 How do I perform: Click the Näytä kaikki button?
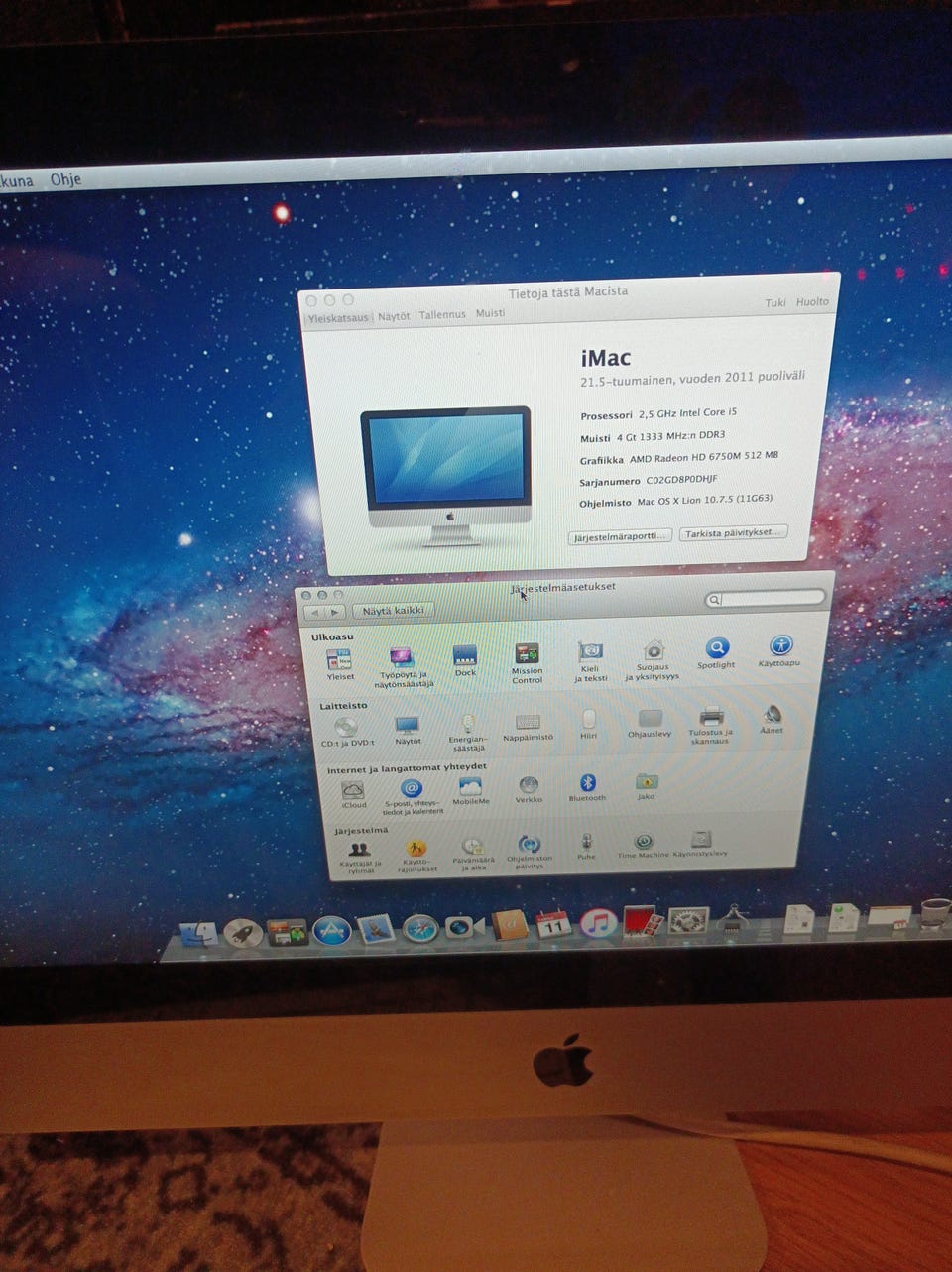click(x=393, y=611)
